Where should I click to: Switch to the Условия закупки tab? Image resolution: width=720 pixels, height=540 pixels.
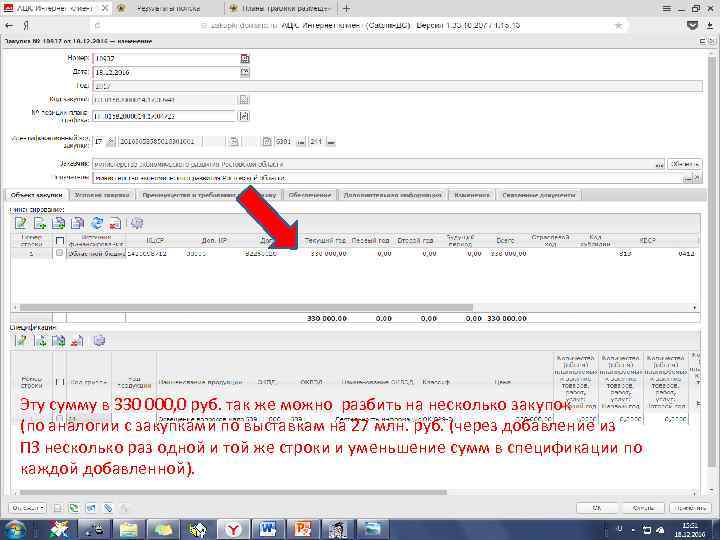(x=102, y=195)
